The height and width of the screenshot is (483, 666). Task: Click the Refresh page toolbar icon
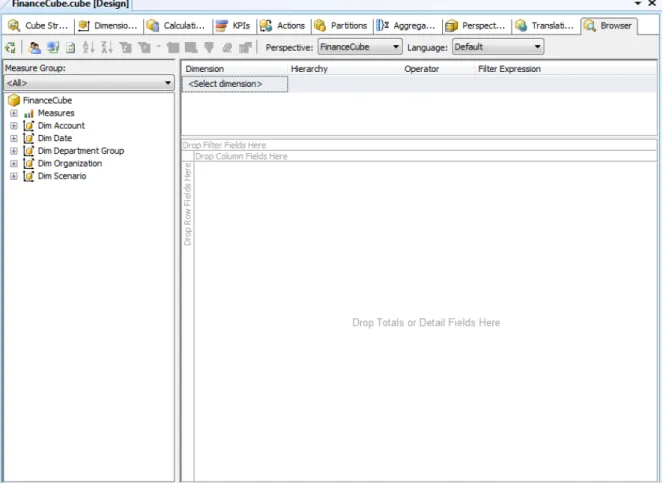coord(71,47)
